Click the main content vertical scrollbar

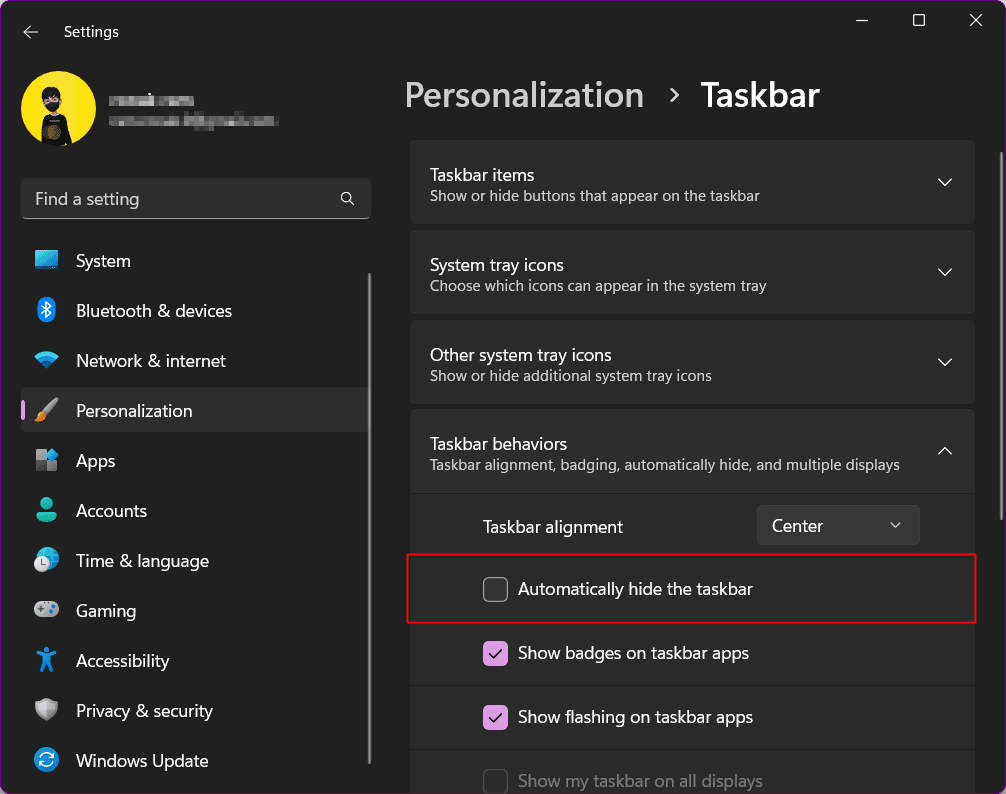(x=1001, y=335)
